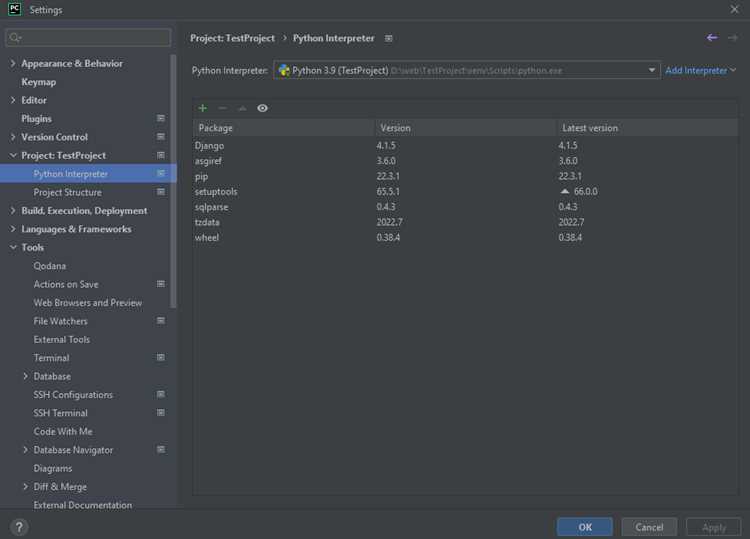The width and height of the screenshot is (750, 539).
Task: Select the asgiref package row
Action: 465,161
